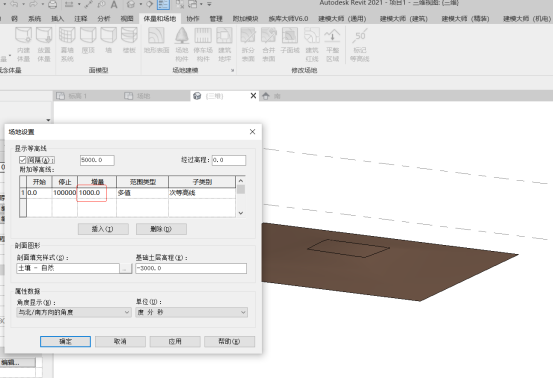This screenshot has width=553, height=379.
Task: Click the contour interval field showing 5000.0
Action: click(97, 160)
